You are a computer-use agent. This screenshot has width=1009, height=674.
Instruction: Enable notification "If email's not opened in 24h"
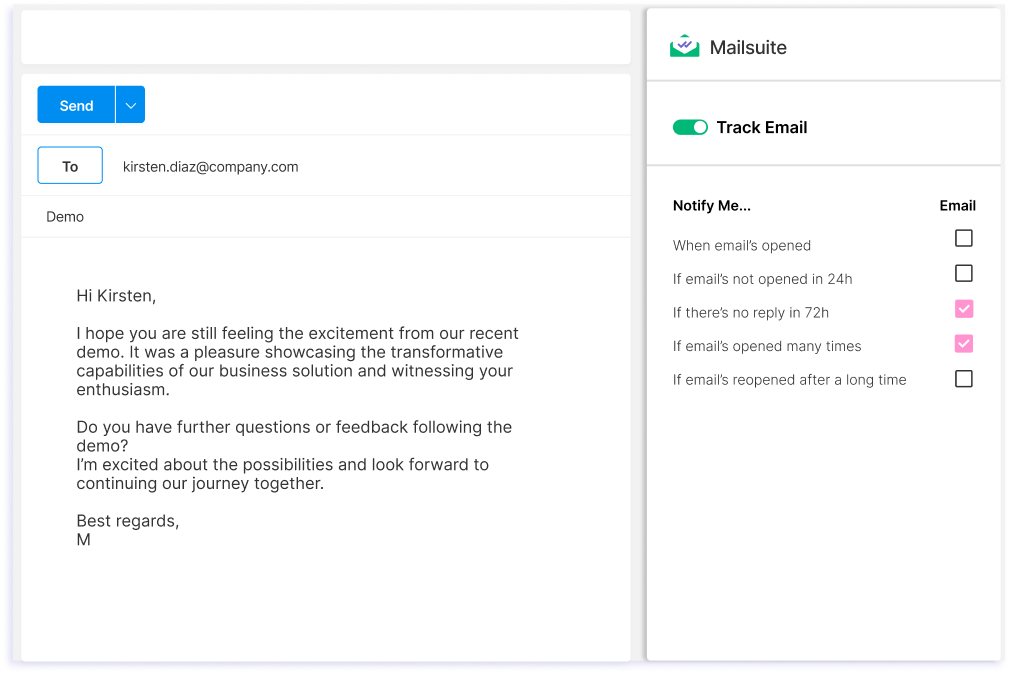[x=963, y=273]
